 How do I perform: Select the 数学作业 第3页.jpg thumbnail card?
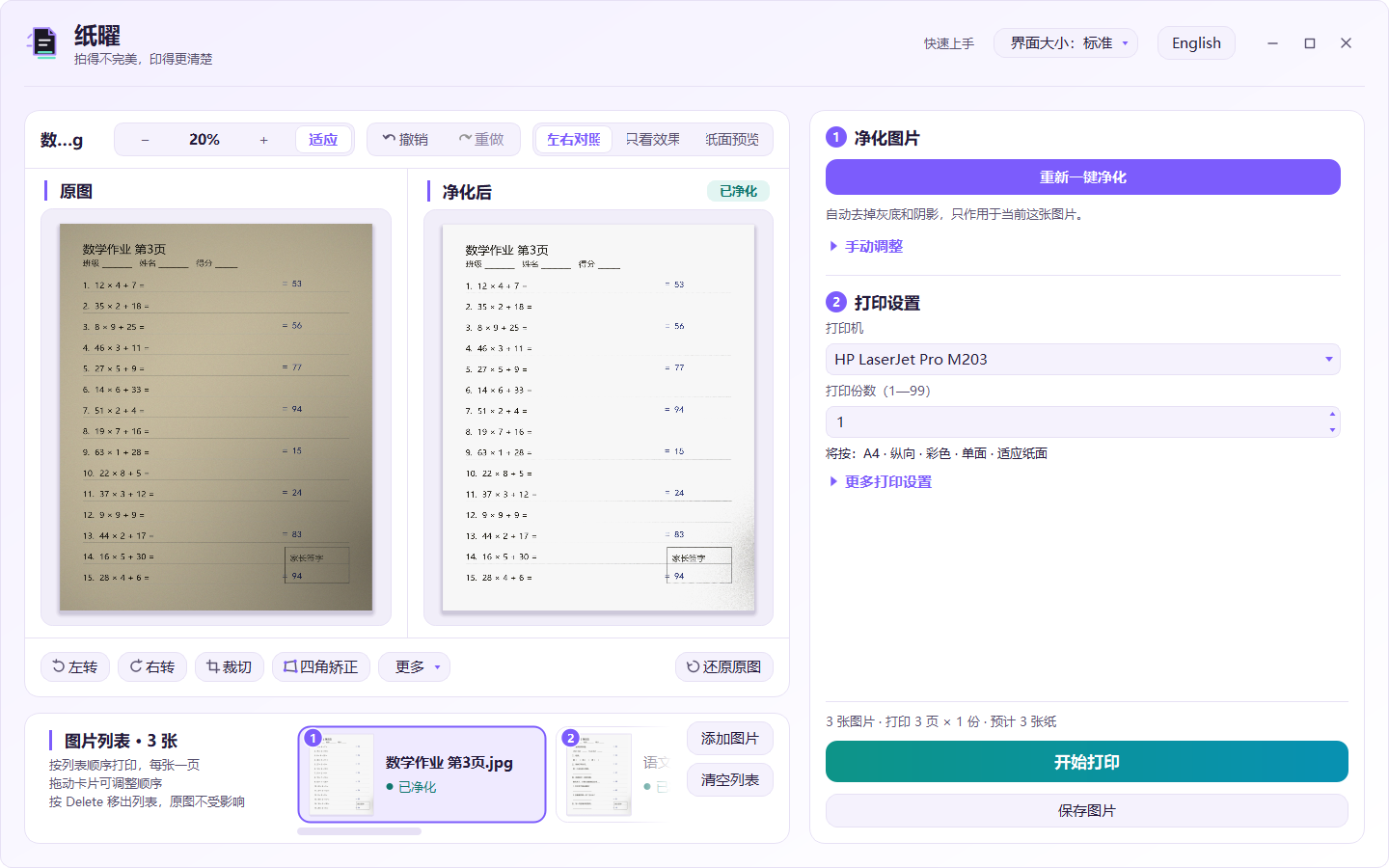pos(422,774)
